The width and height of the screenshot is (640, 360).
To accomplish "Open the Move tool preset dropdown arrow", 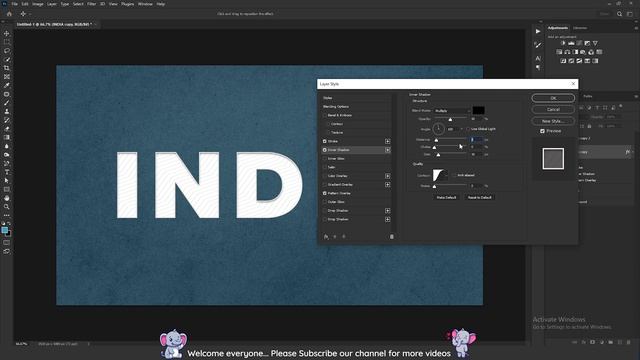I will click(29, 14).
